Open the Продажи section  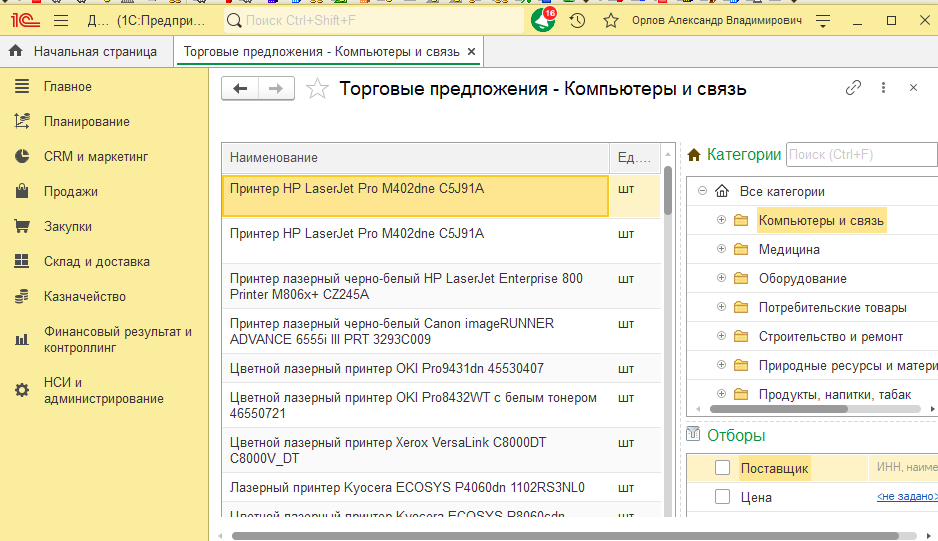click(x=71, y=192)
